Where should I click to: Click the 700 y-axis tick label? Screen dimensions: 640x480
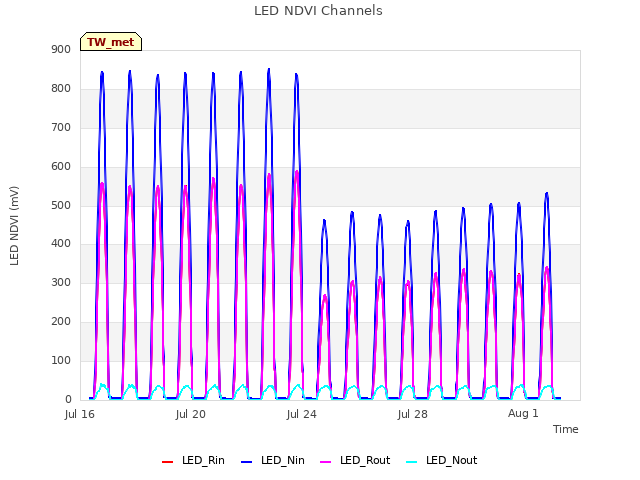(61, 128)
